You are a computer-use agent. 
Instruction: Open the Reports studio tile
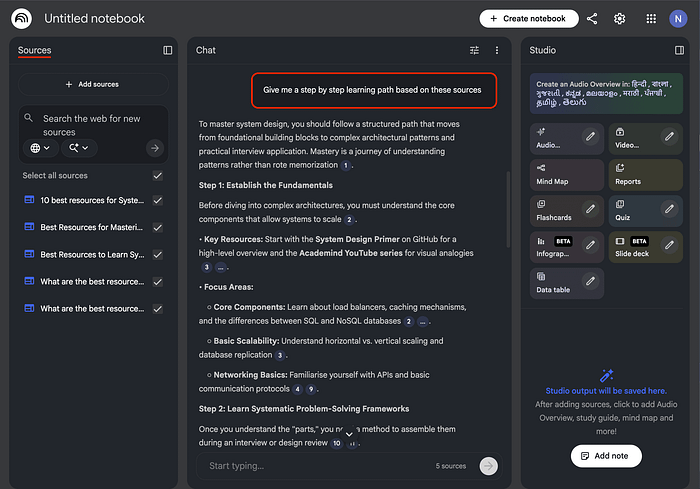[645, 175]
